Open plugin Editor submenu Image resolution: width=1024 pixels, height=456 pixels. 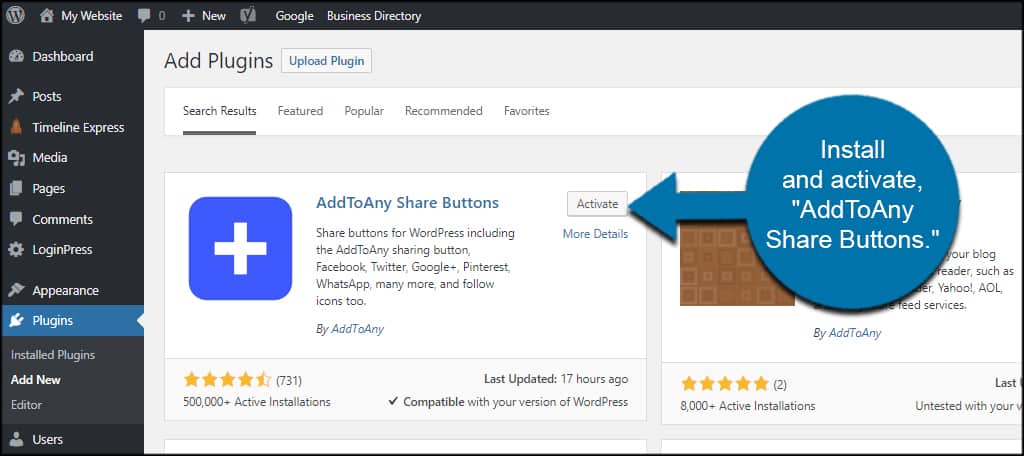pos(26,404)
